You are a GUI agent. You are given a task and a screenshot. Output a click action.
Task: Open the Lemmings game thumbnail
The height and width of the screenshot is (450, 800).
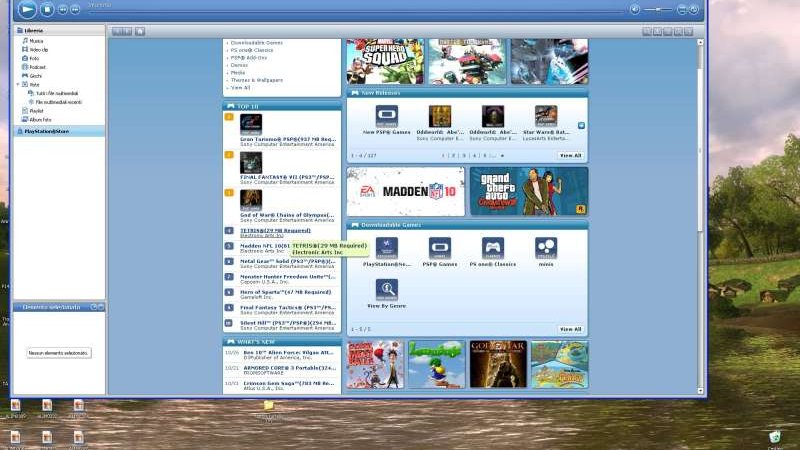pyautogui.click(x=437, y=365)
